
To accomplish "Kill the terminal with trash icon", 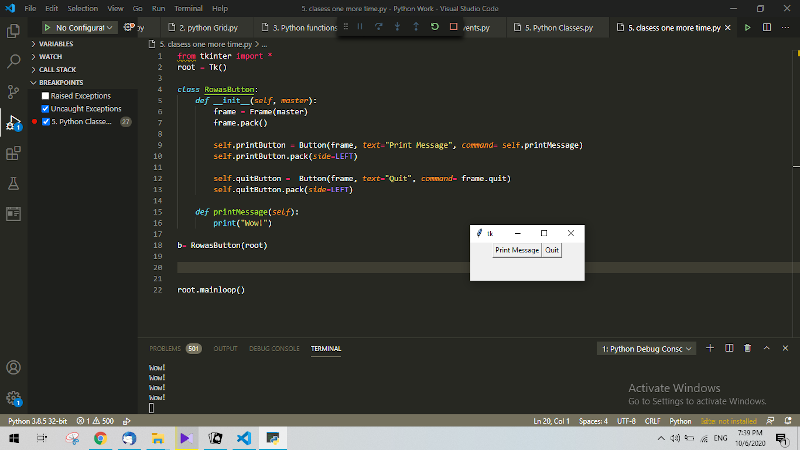I will [747, 348].
